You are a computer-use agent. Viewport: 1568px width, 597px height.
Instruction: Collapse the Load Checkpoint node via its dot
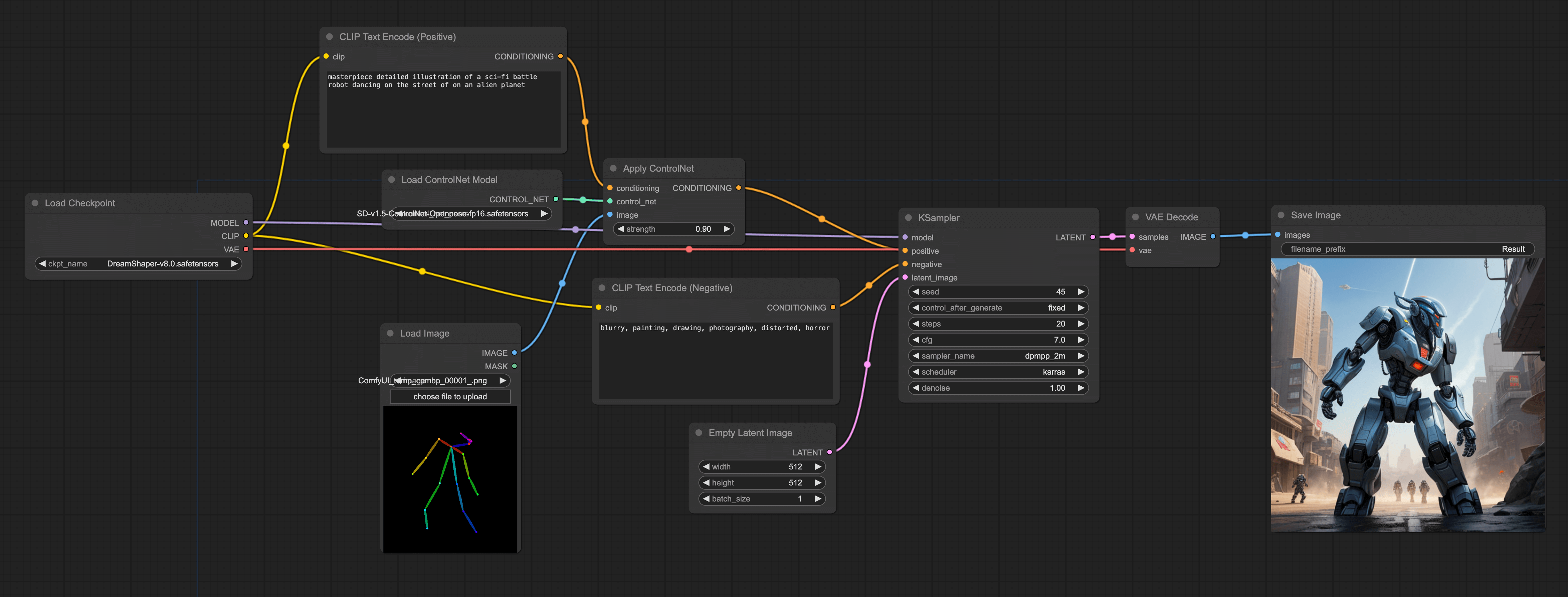(35, 203)
